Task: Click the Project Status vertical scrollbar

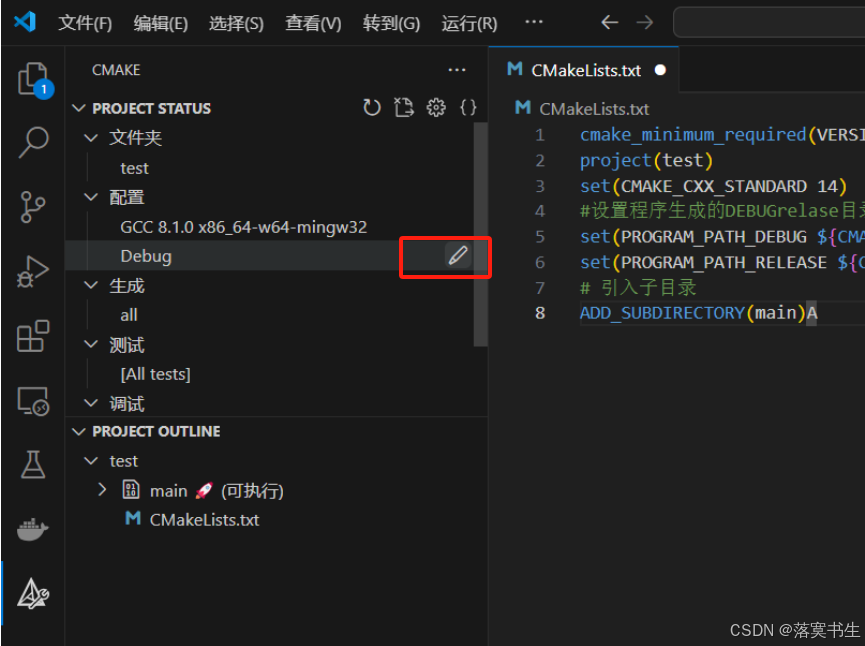Action: (480, 234)
